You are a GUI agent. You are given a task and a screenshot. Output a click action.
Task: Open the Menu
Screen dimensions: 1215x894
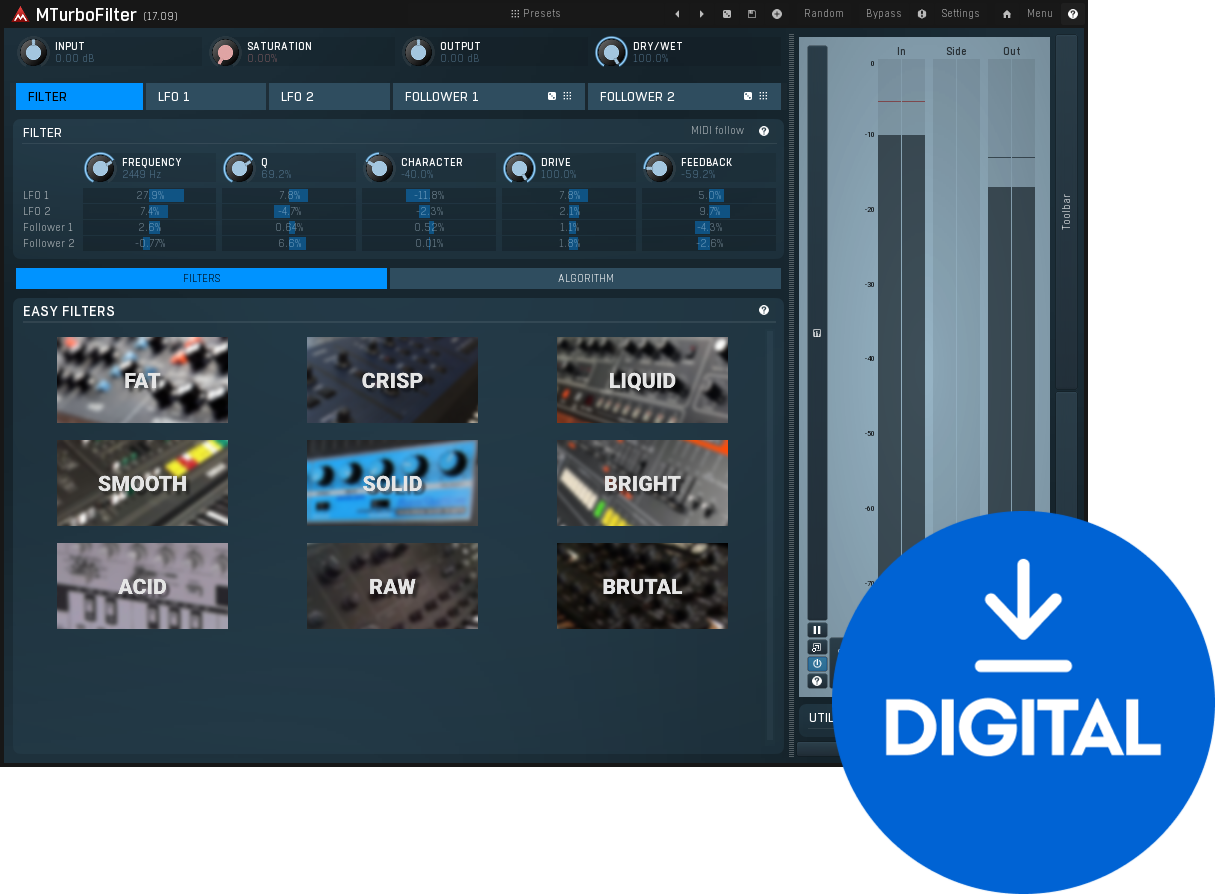coord(1040,14)
